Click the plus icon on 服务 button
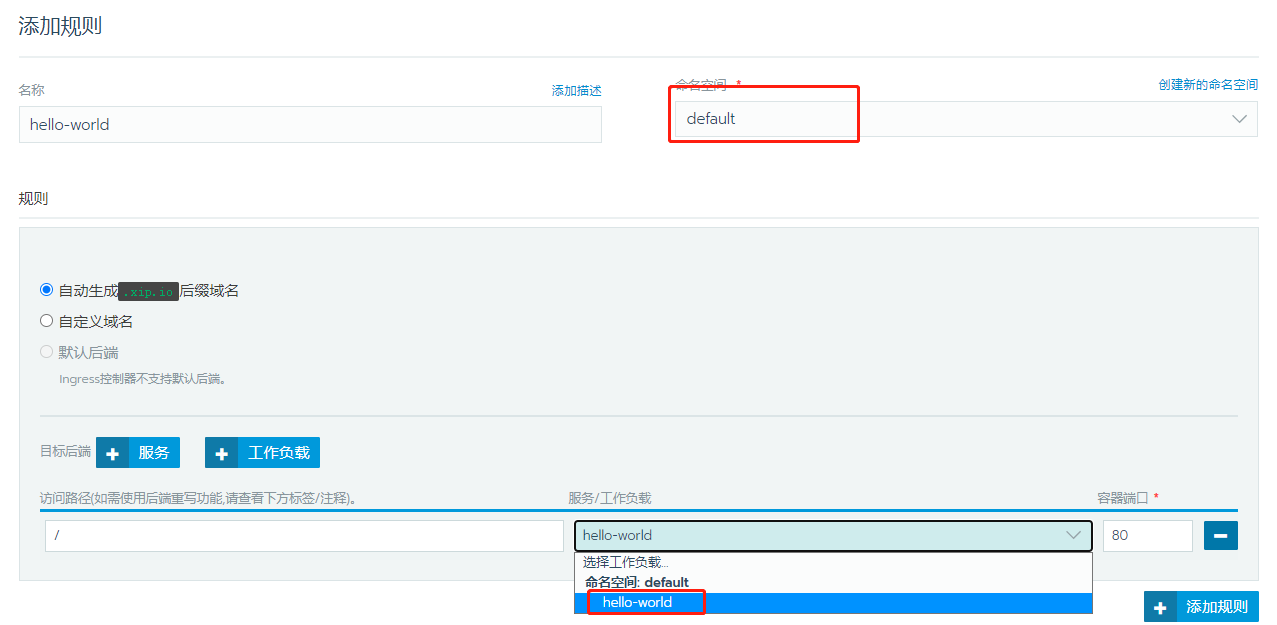 point(112,453)
